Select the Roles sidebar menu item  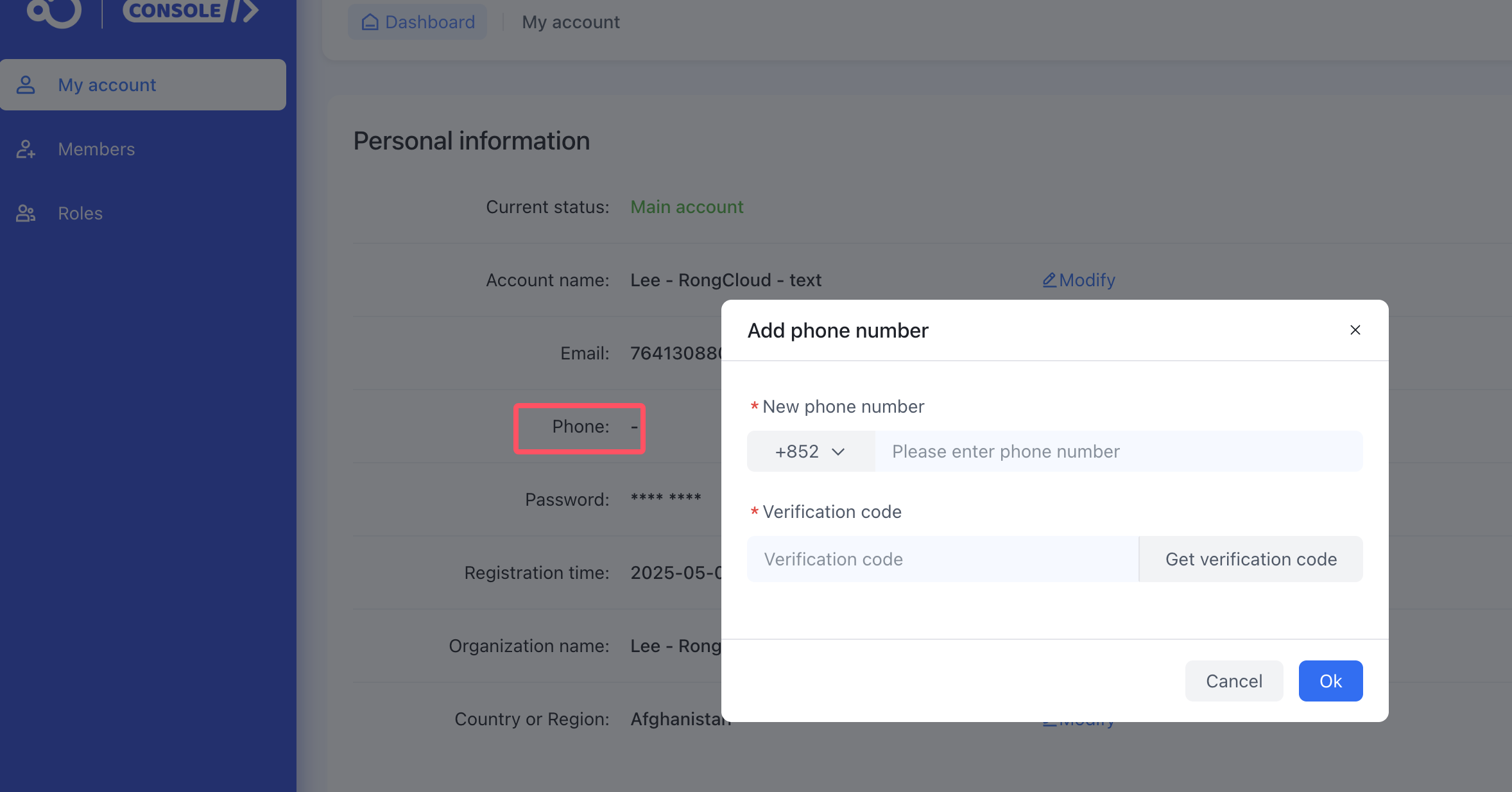[80, 213]
